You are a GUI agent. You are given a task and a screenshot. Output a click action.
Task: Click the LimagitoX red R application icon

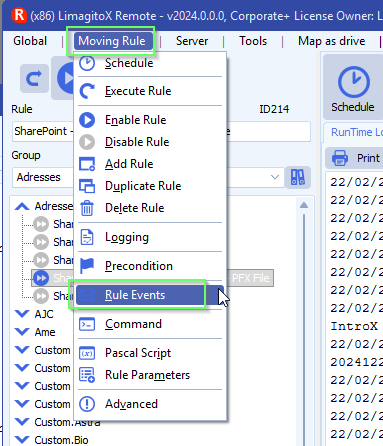click(19, 15)
